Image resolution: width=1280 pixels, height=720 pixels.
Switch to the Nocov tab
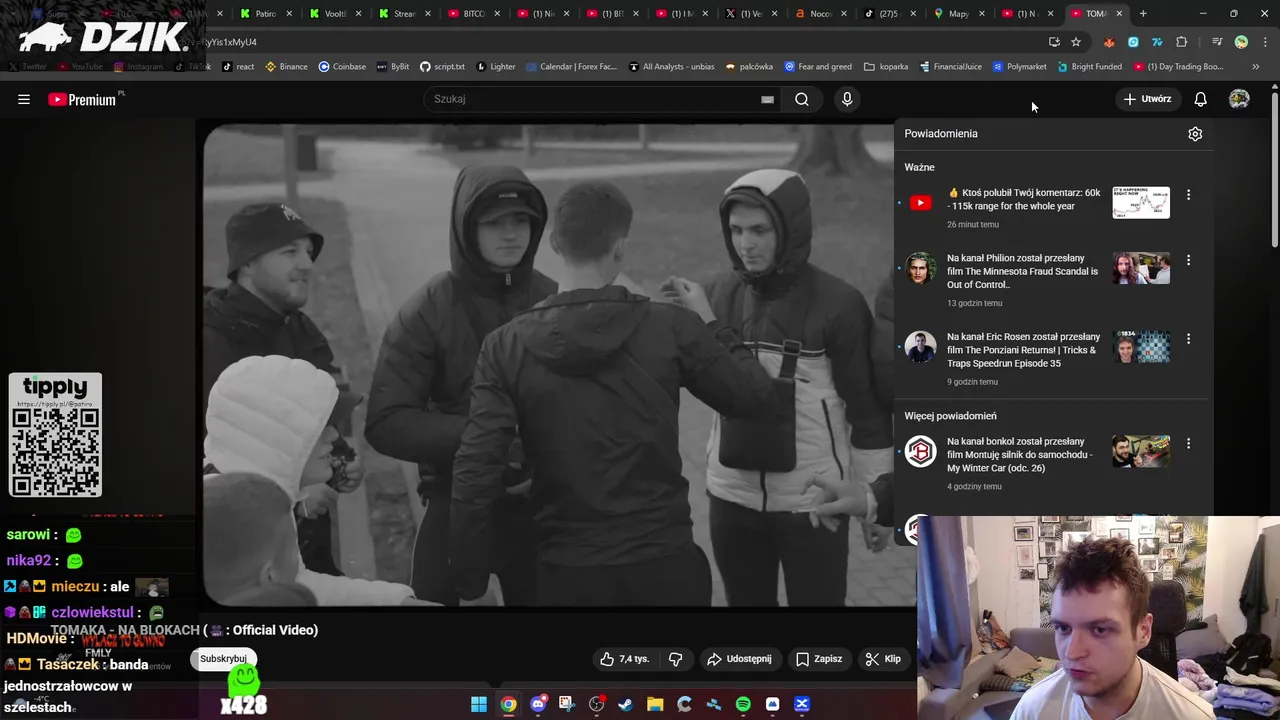[x=819, y=14]
